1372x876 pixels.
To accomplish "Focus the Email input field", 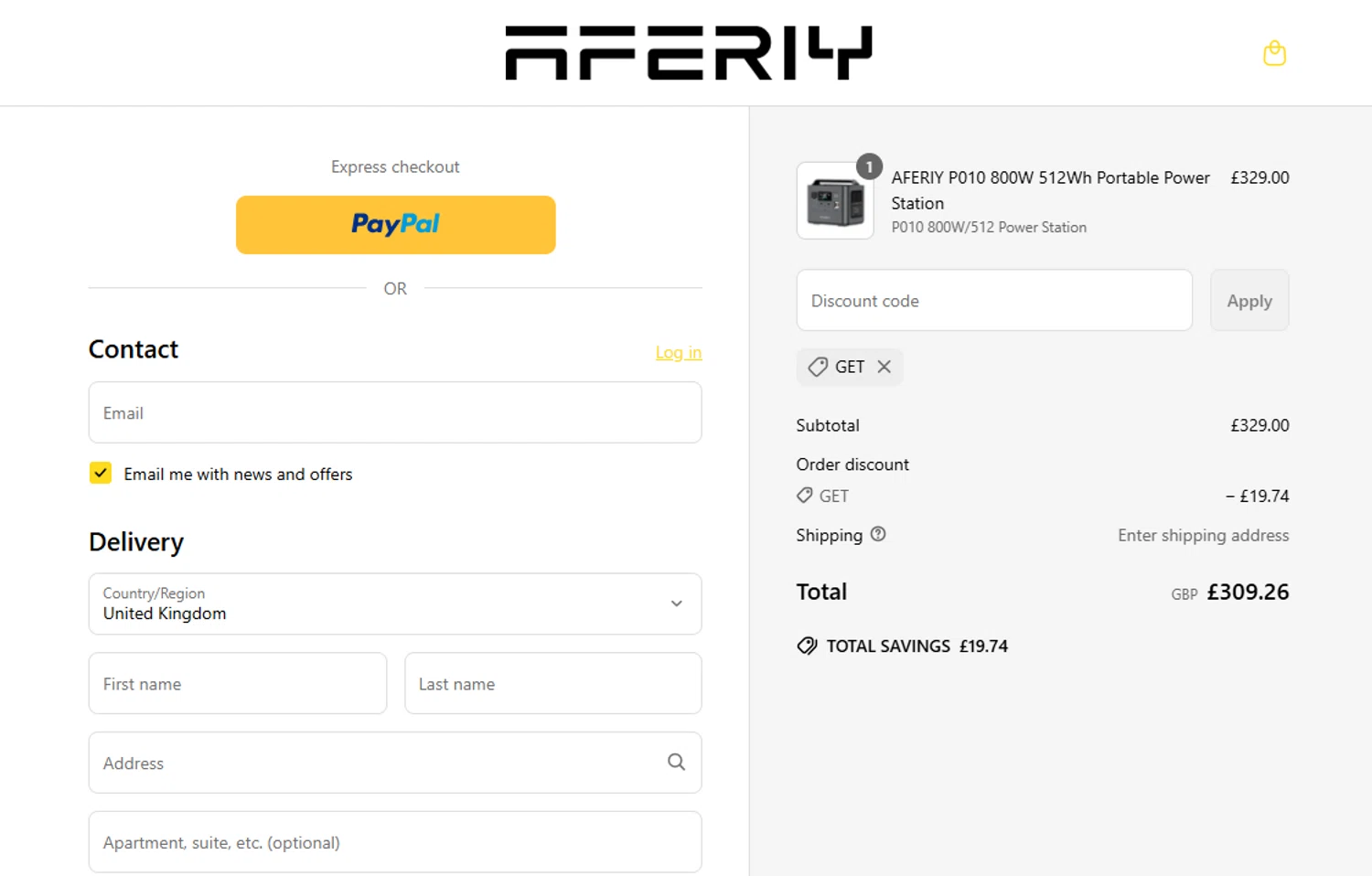I will (395, 412).
